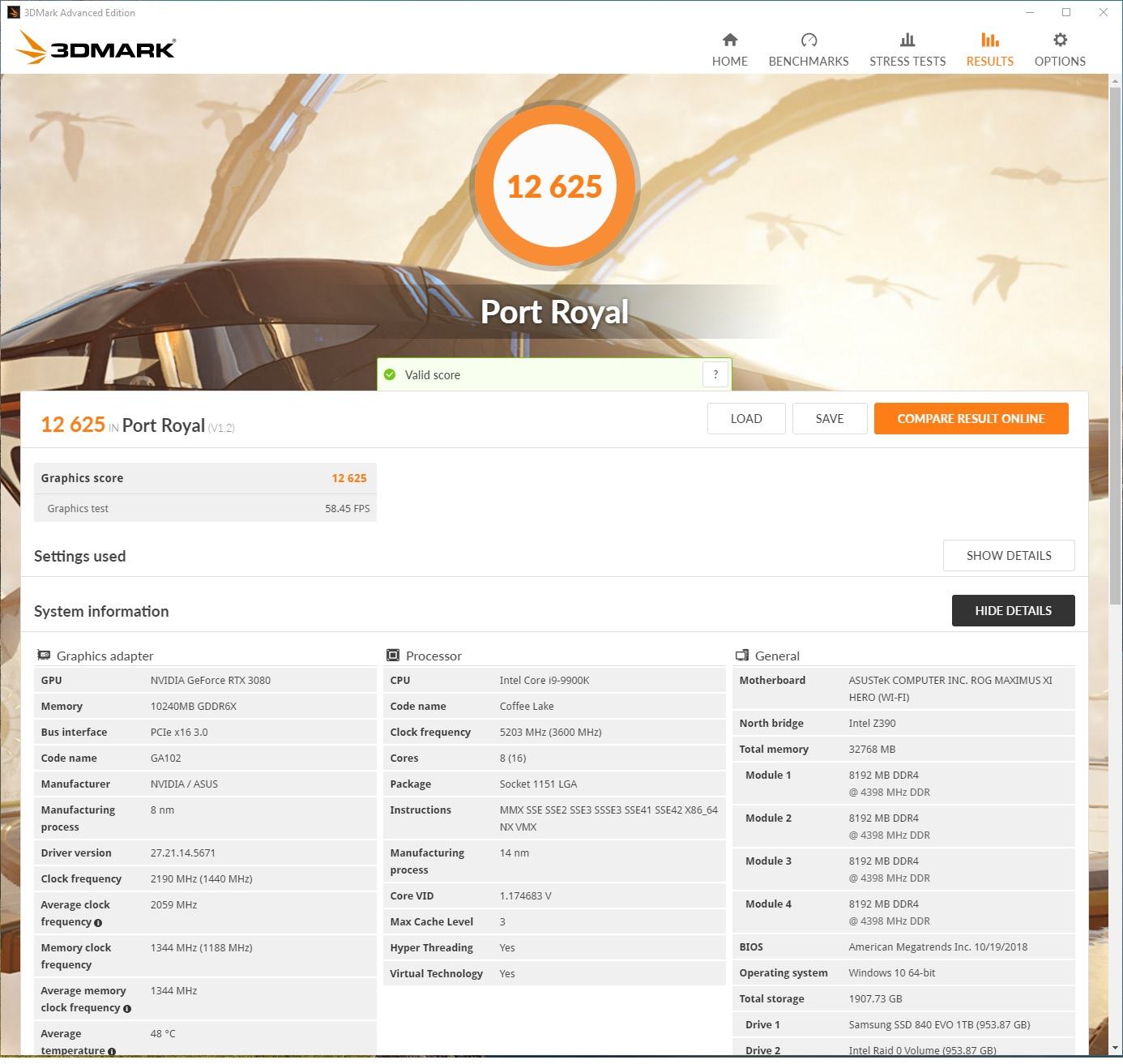The height and width of the screenshot is (1064, 1123).
Task: Open the Valid score question mark help
Action: (x=715, y=374)
